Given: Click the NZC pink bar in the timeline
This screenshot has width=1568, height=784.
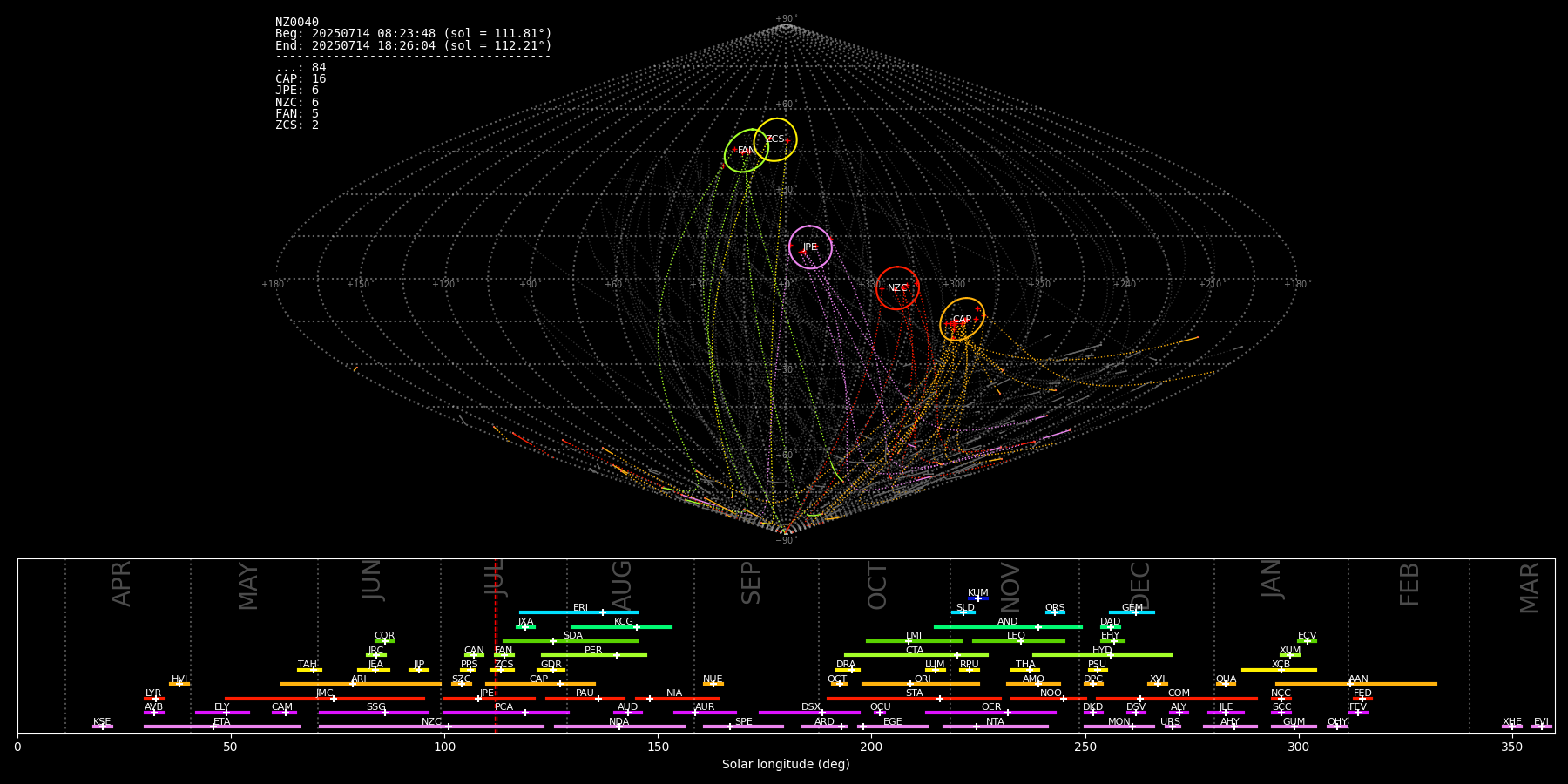Looking at the screenshot, I should click(431, 727).
